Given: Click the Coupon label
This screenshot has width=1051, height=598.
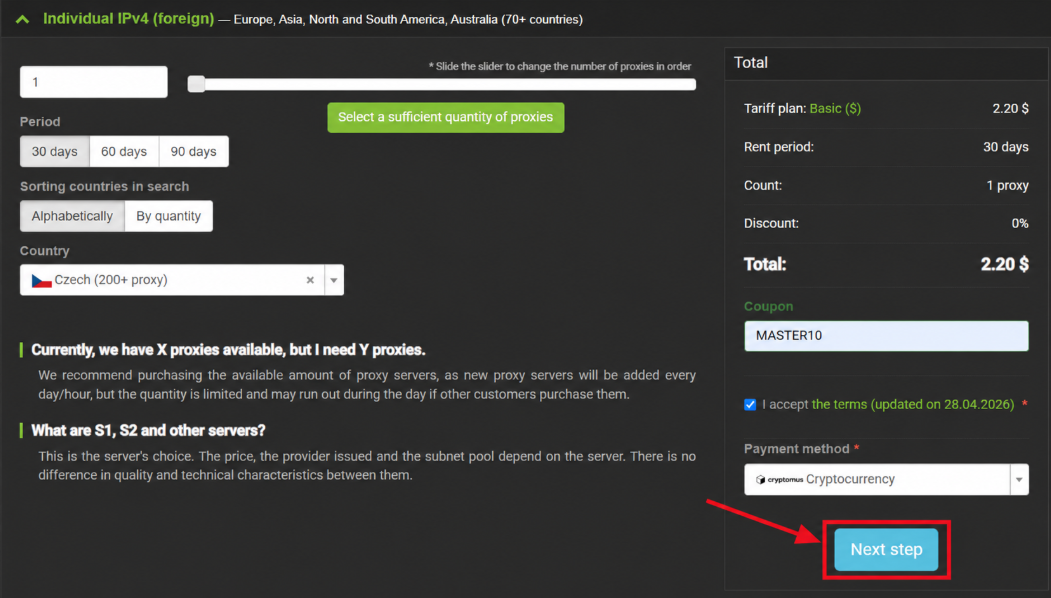Looking at the screenshot, I should (769, 306).
